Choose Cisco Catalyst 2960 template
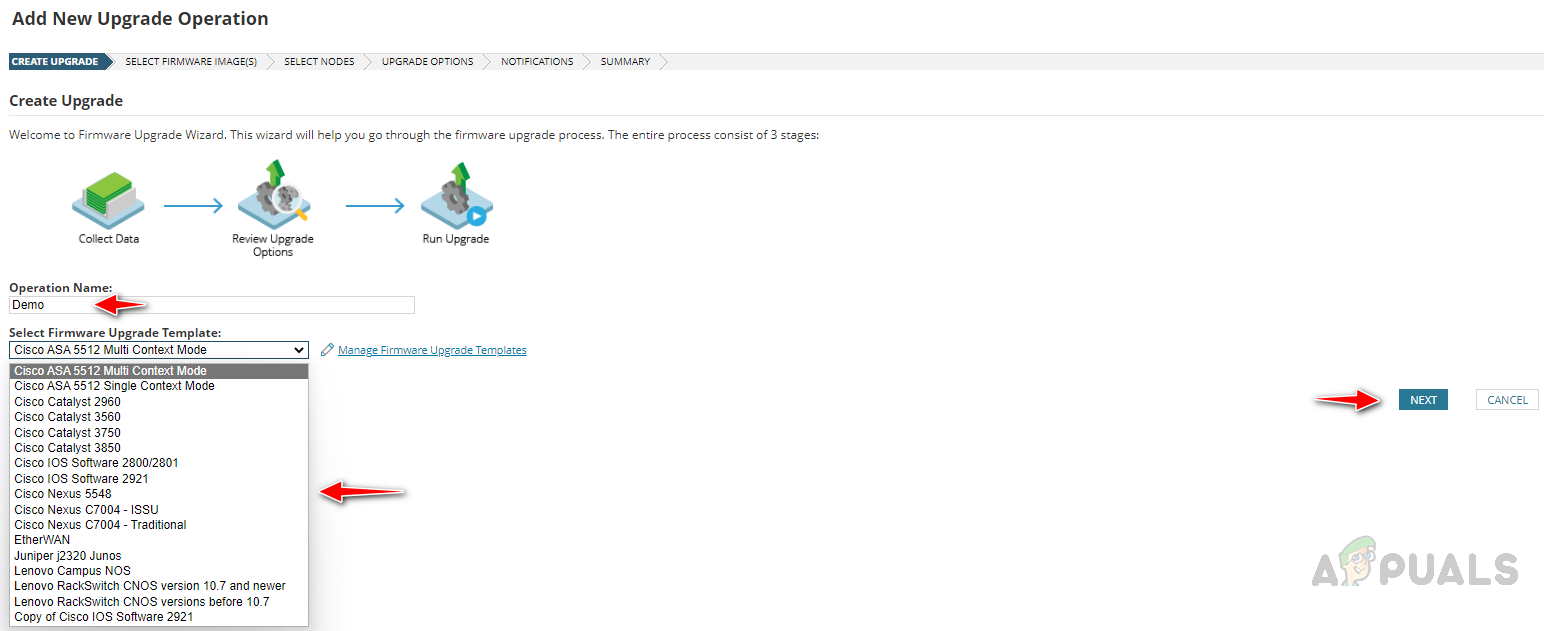The height and width of the screenshot is (631, 1559). [x=159, y=402]
